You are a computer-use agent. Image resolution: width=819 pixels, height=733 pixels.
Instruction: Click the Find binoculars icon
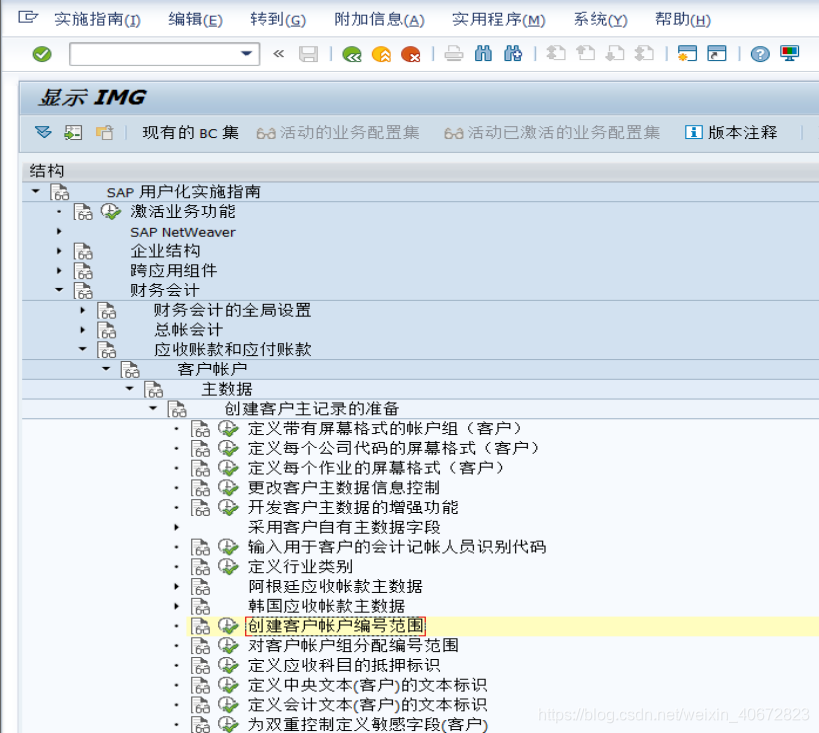tap(483, 54)
